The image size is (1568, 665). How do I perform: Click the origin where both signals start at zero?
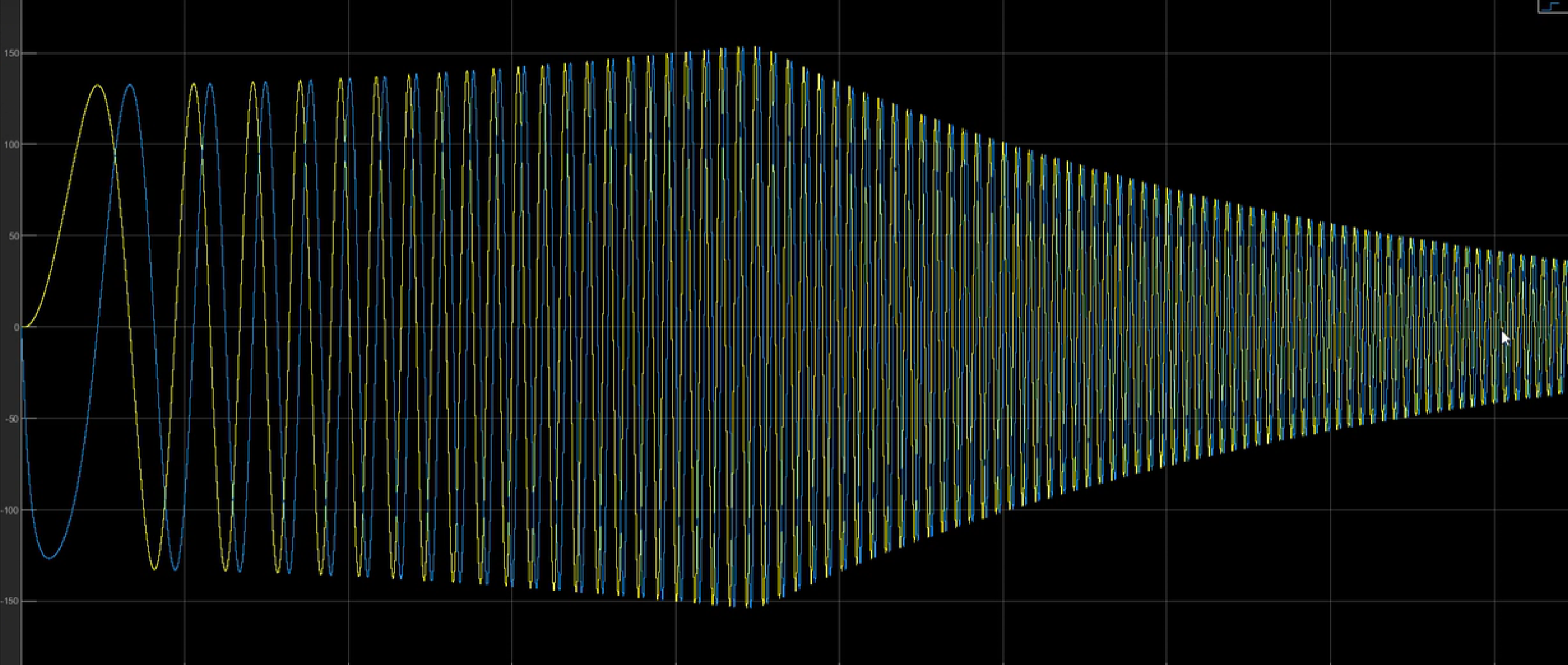coord(23,327)
